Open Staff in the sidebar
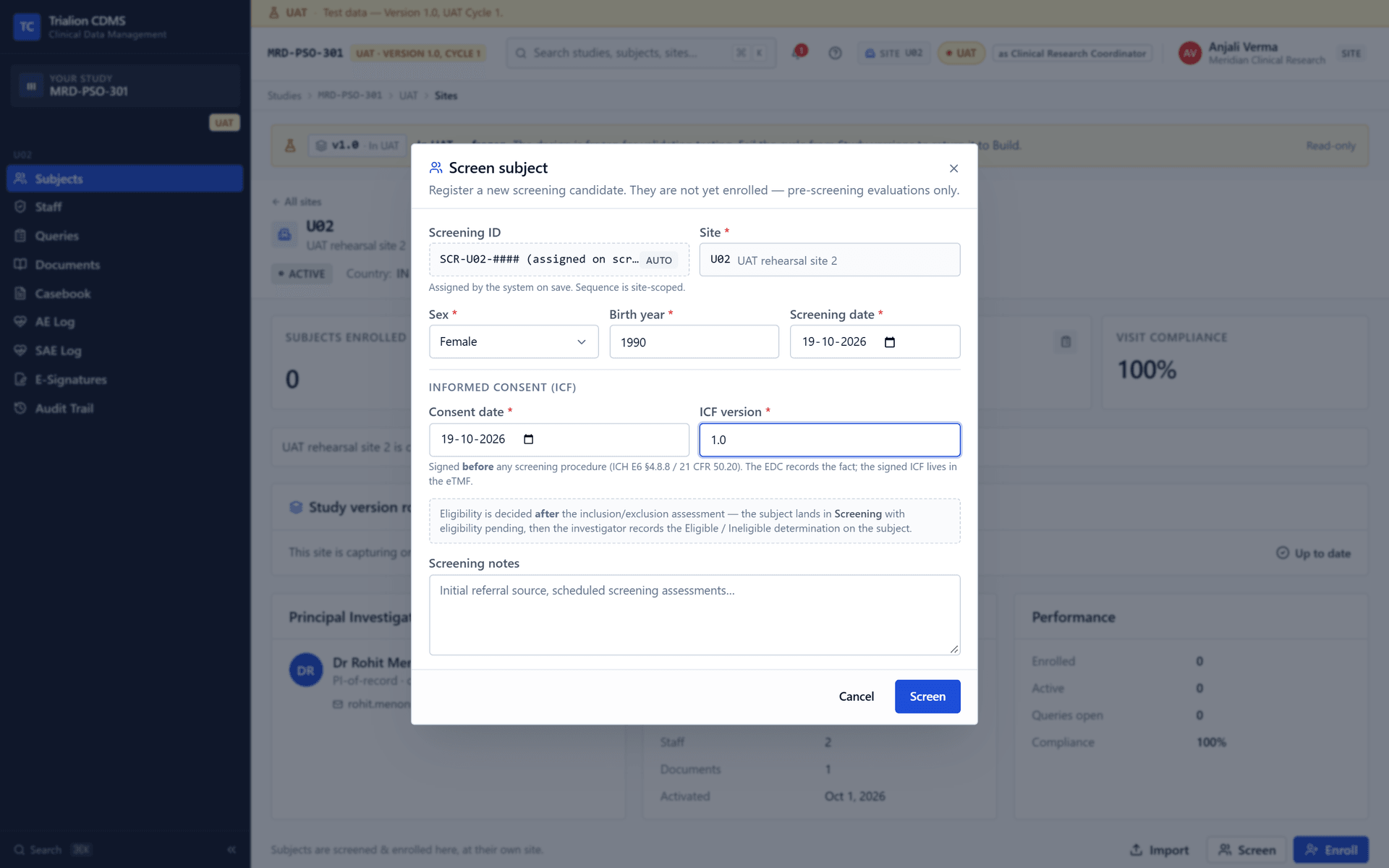 [x=124, y=207]
